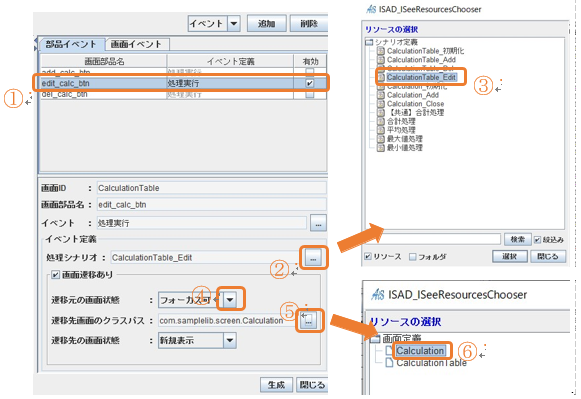The width and height of the screenshot is (581, 399).
Task: Open the browse button next to イベント field
Action: (x=318, y=223)
